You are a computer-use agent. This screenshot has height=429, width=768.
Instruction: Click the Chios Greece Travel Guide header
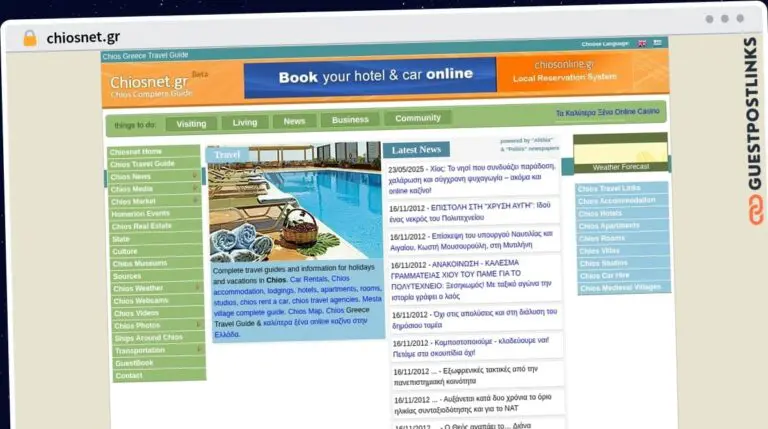tap(145, 56)
